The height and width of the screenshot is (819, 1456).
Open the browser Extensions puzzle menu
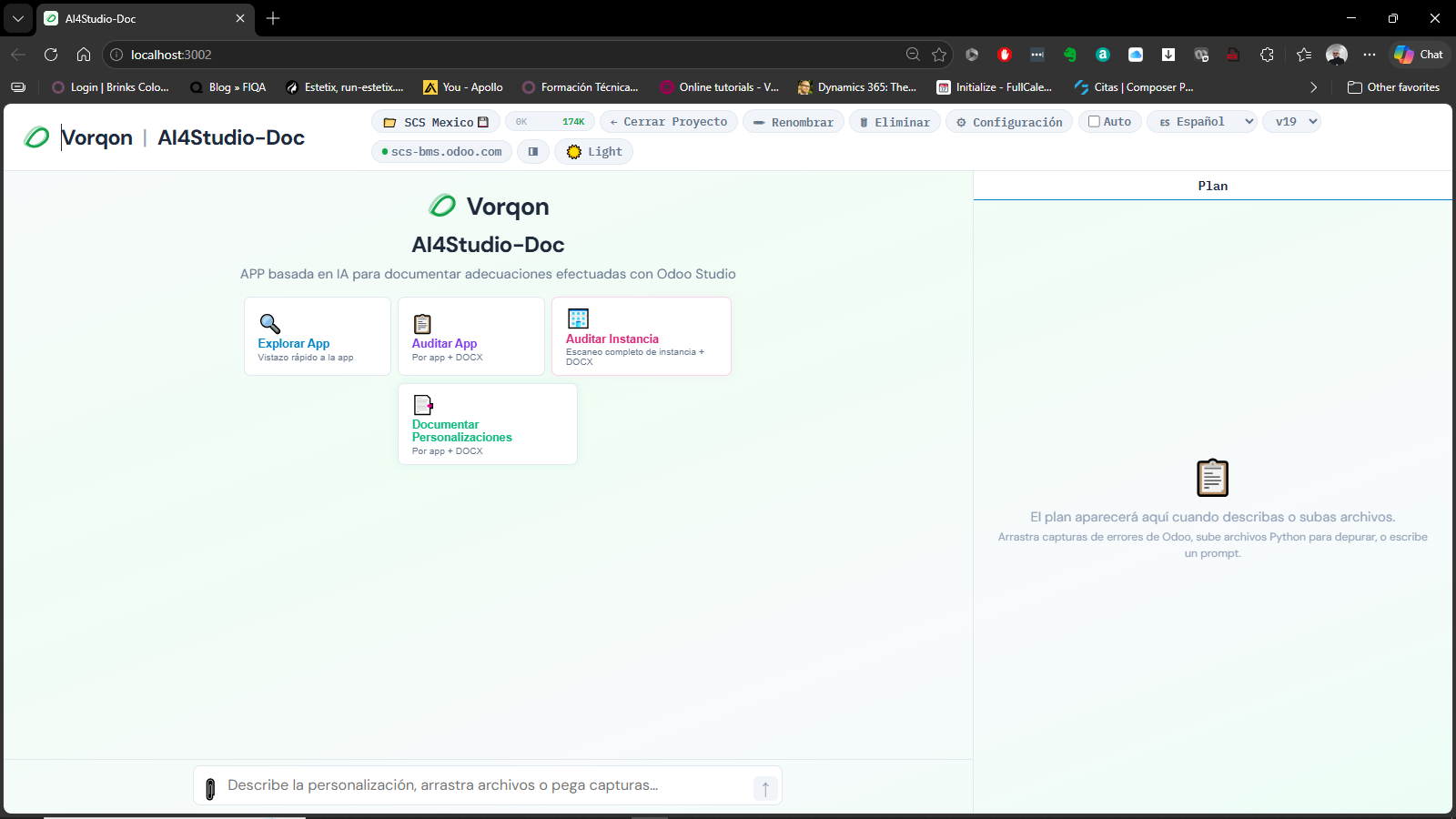coord(1267,55)
